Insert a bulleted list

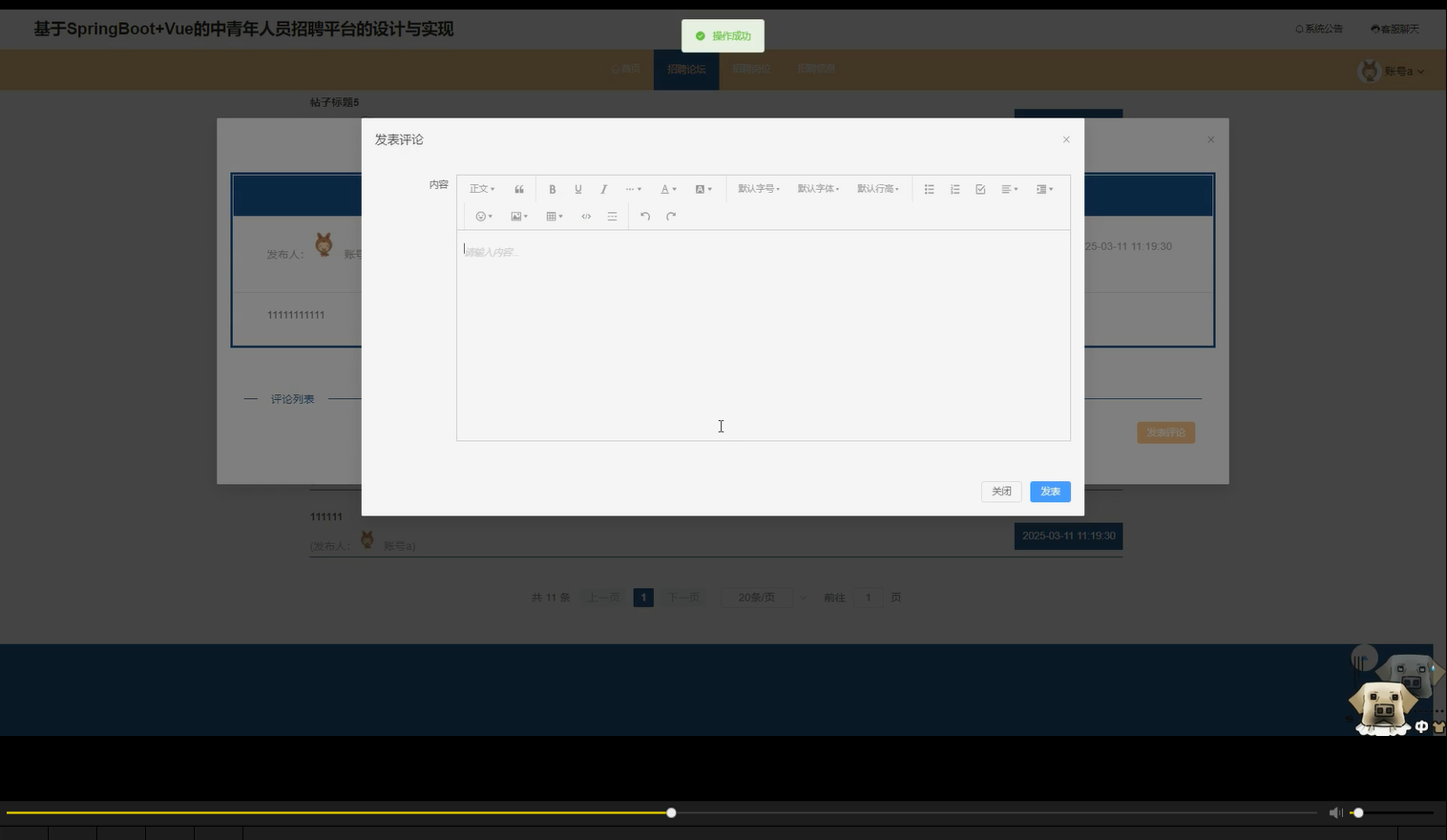(x=929, y=189)
